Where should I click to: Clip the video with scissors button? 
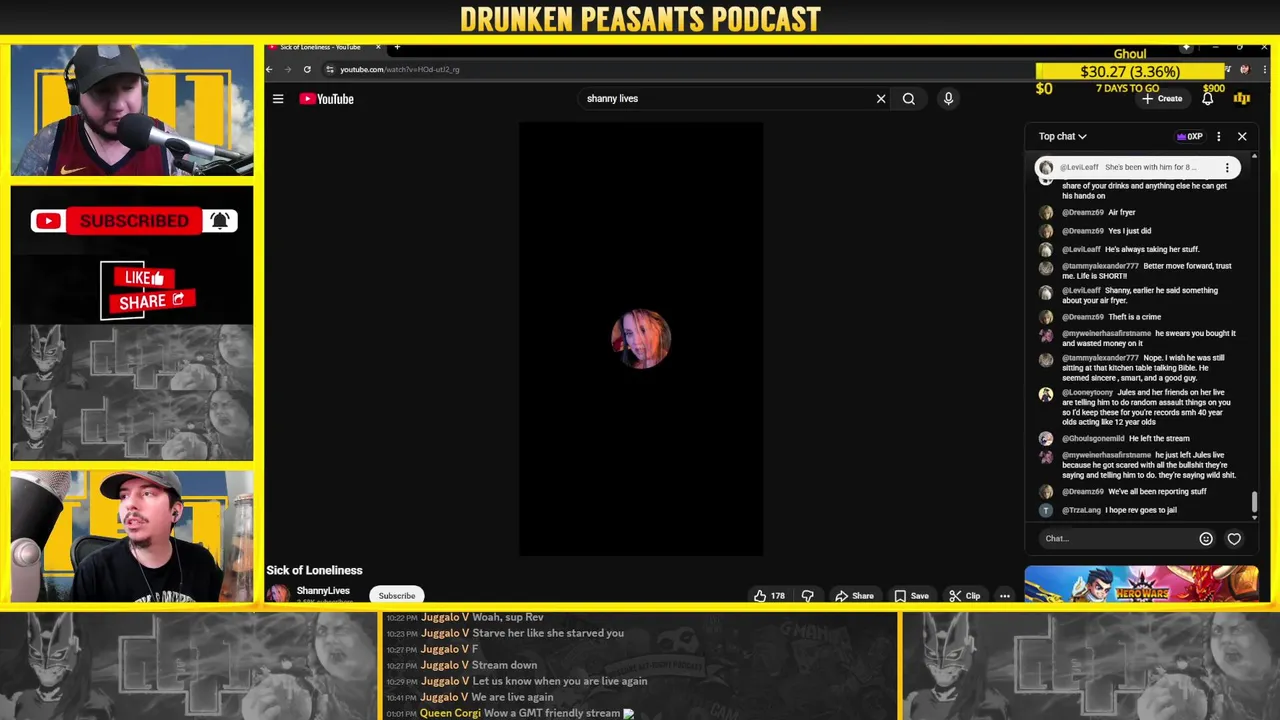[965, 596]
